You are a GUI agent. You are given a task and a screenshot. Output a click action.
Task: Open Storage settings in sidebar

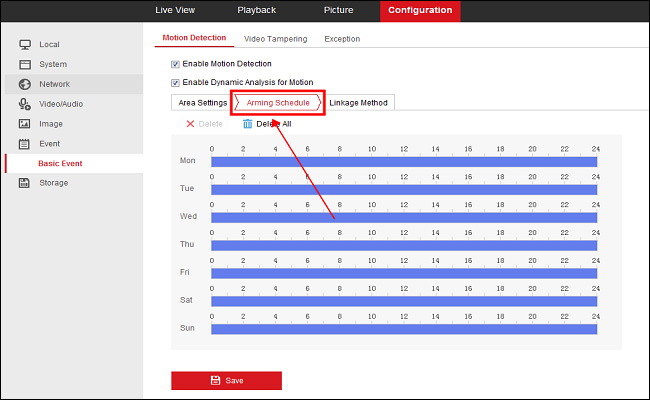tap(53, 183)
